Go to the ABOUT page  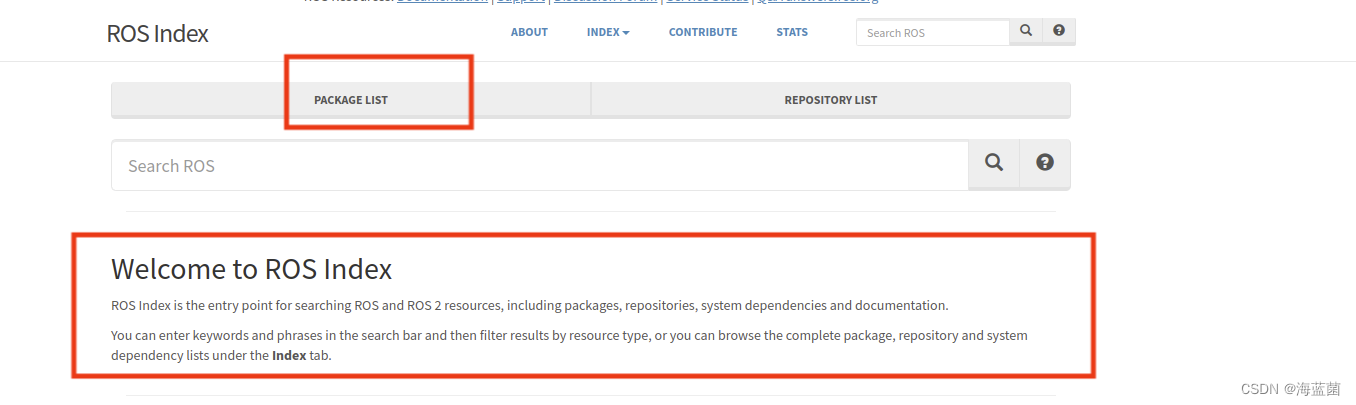click(529, 32)
